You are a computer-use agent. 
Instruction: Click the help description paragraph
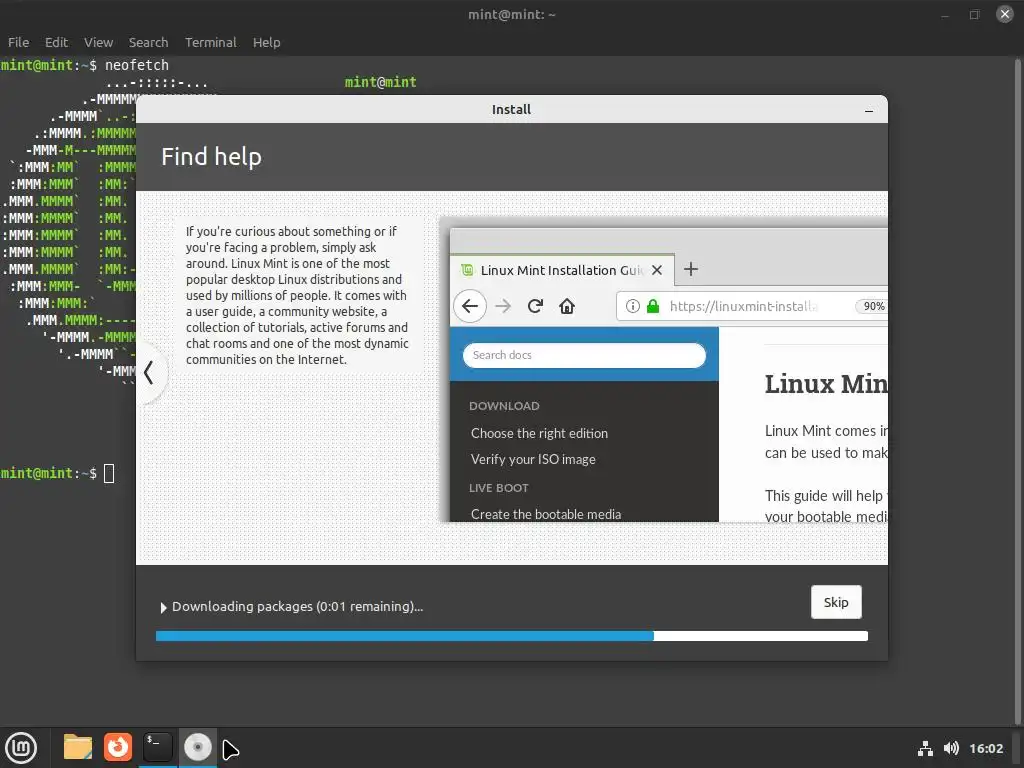tap(296, 295)
